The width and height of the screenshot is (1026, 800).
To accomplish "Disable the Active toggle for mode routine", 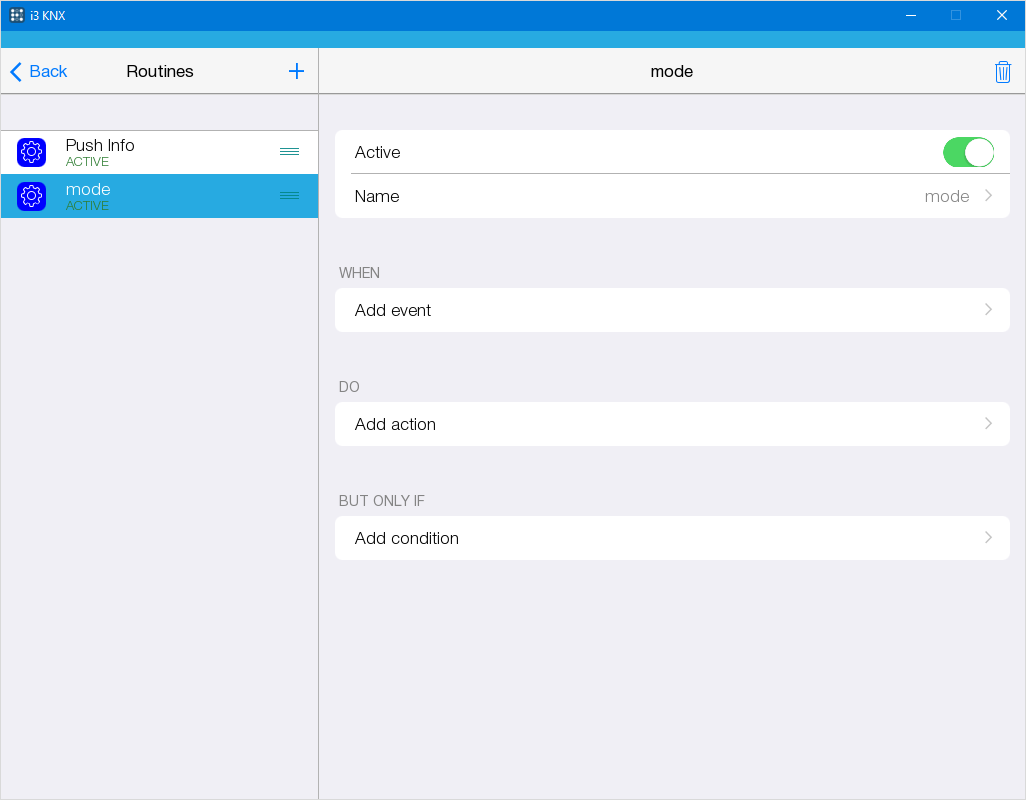I will (x=968, y=152).
